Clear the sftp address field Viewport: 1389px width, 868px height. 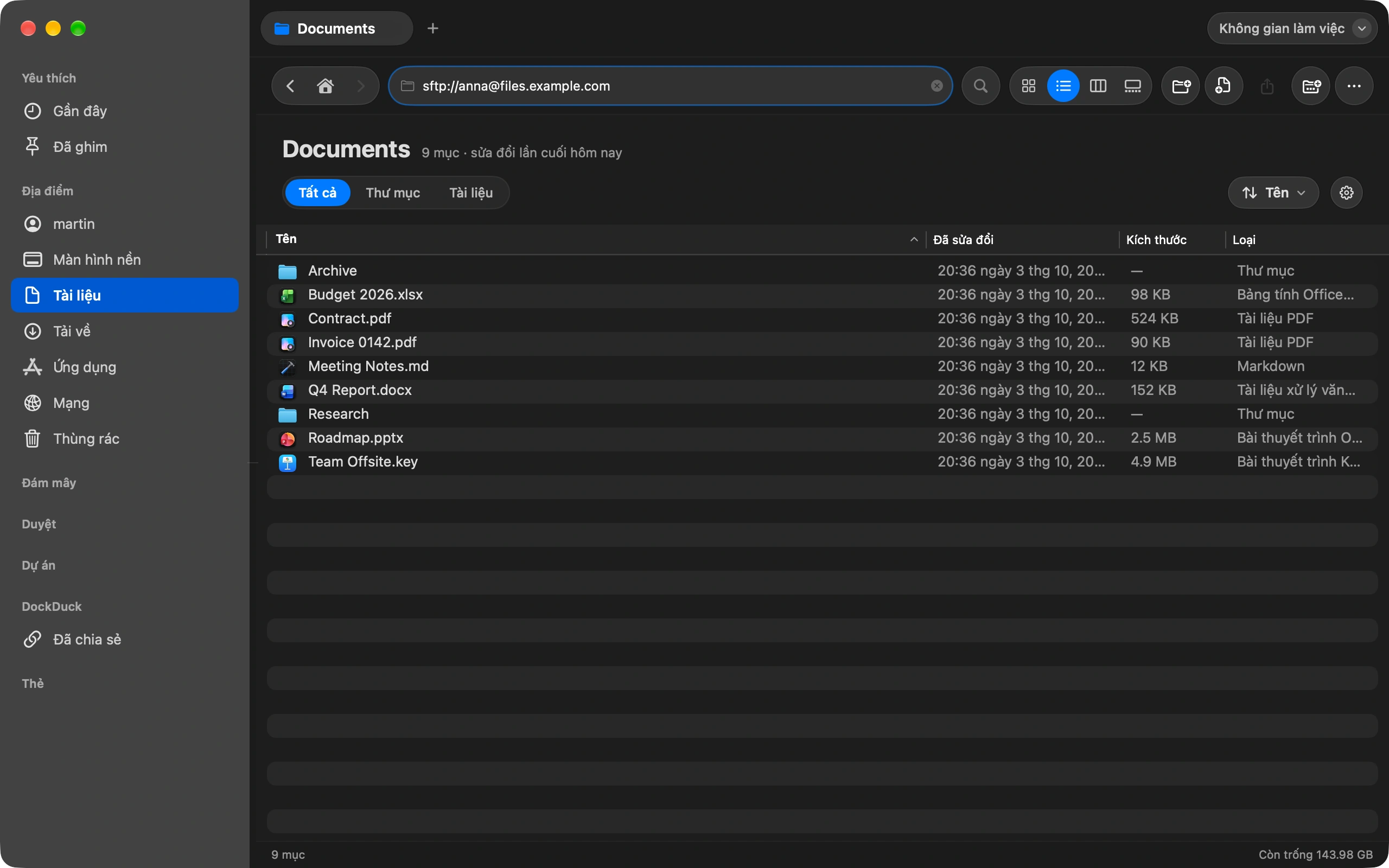pos(936,86)
